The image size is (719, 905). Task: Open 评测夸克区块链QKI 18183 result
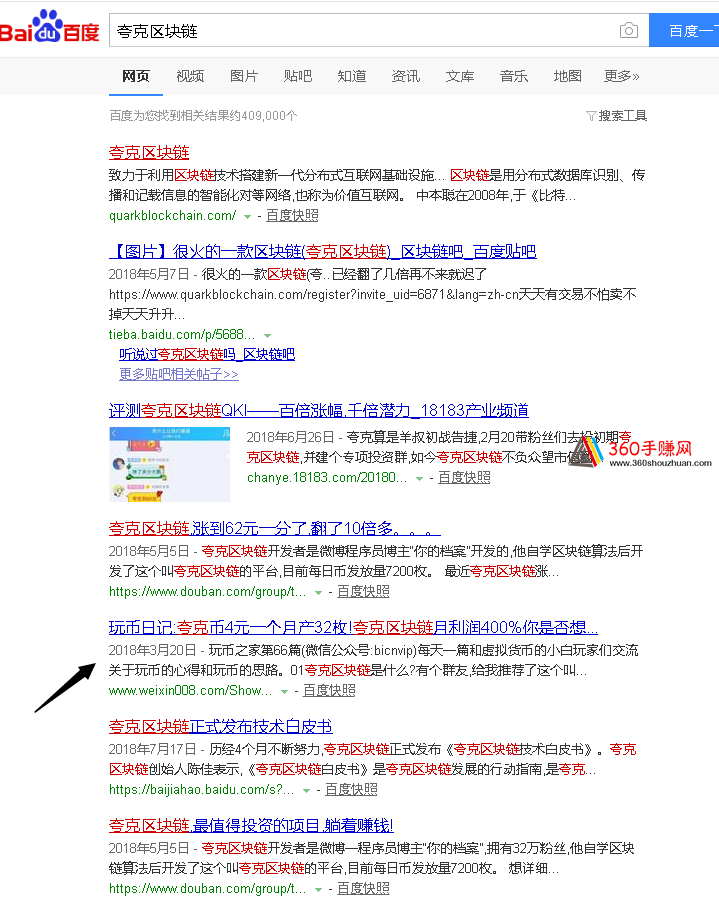[x=319, y=410]
